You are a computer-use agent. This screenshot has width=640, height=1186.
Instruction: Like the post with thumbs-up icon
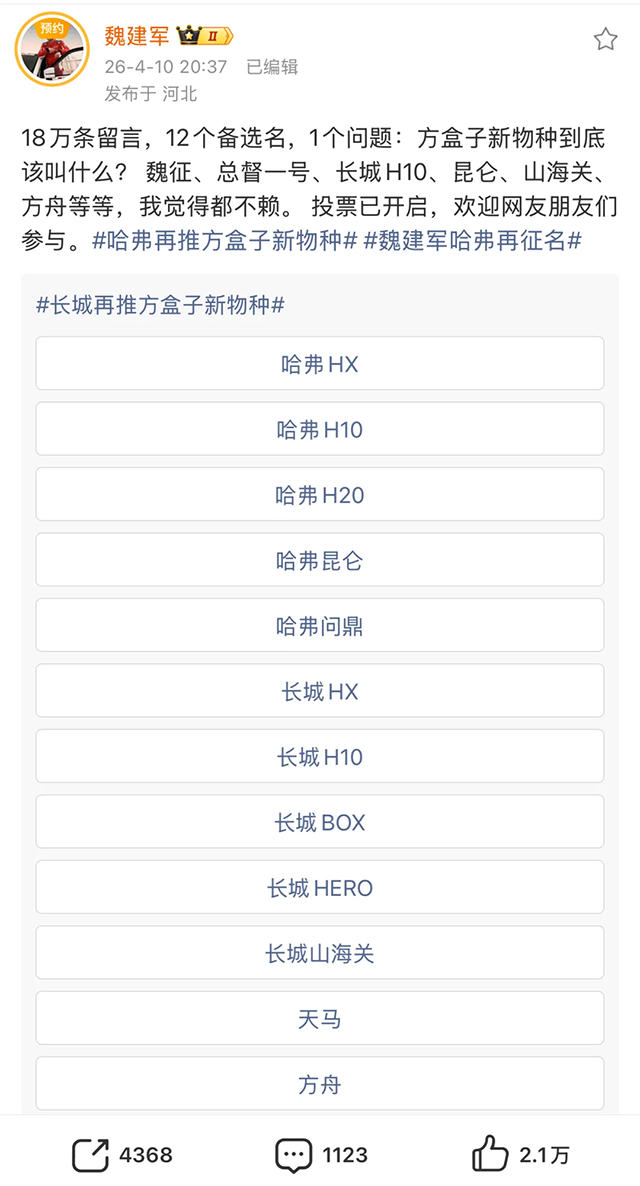(x=490, y=1155)
